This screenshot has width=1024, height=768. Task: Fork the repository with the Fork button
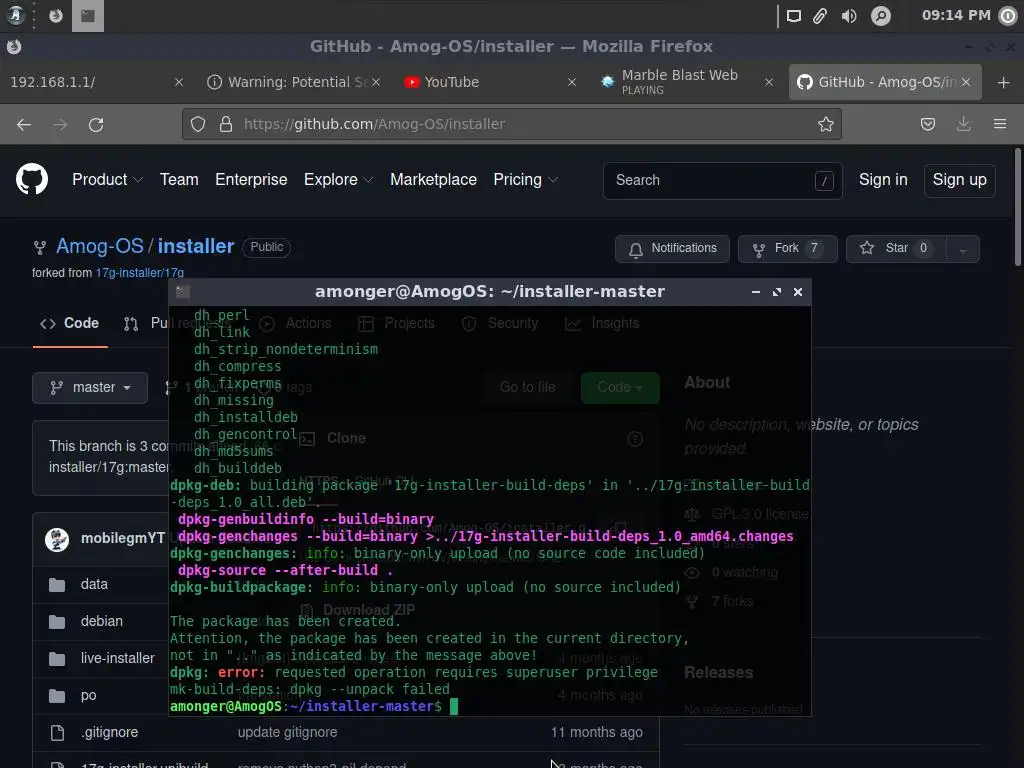click(787, 249)
